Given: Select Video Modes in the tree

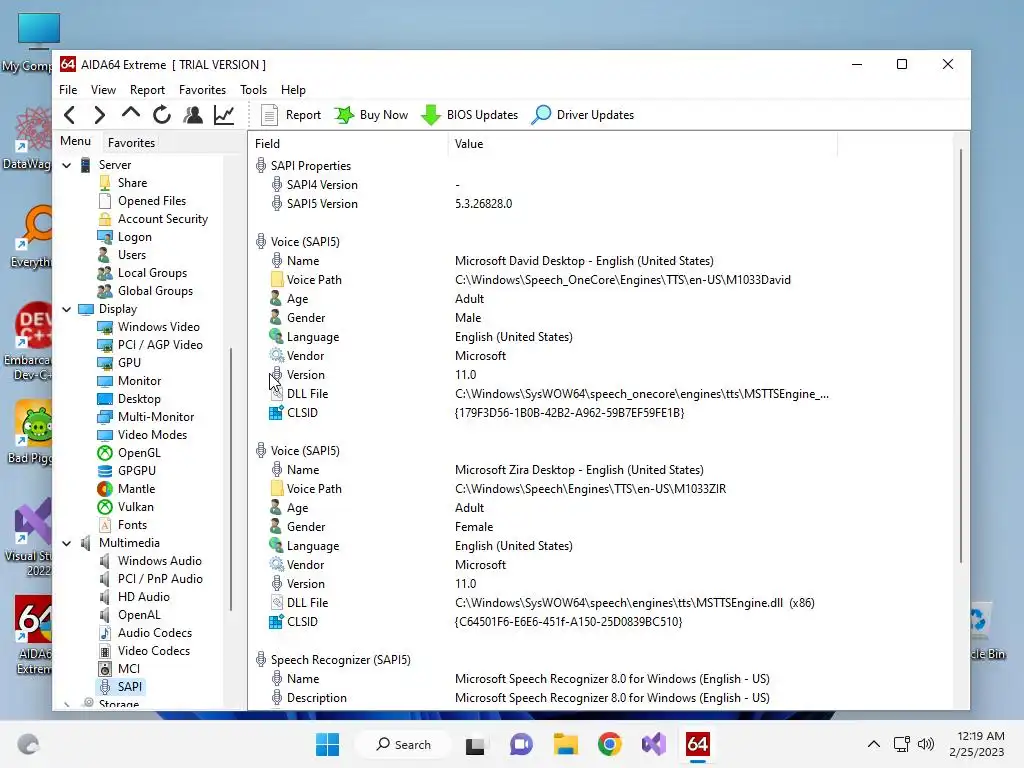Looking at the screenshot, I should coord(152,434).
